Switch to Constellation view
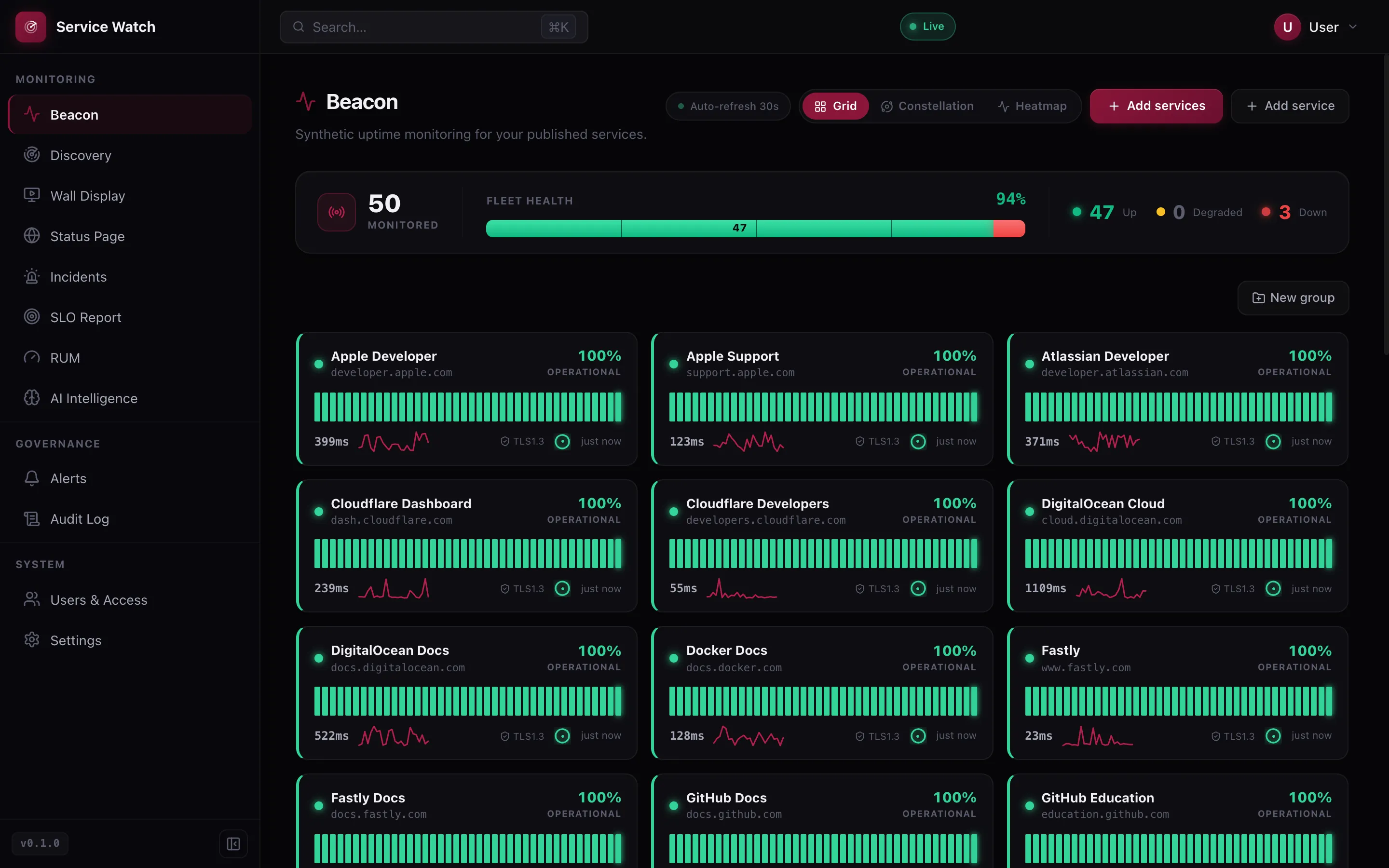The image size is (1389, 868). tap(927, 106)
